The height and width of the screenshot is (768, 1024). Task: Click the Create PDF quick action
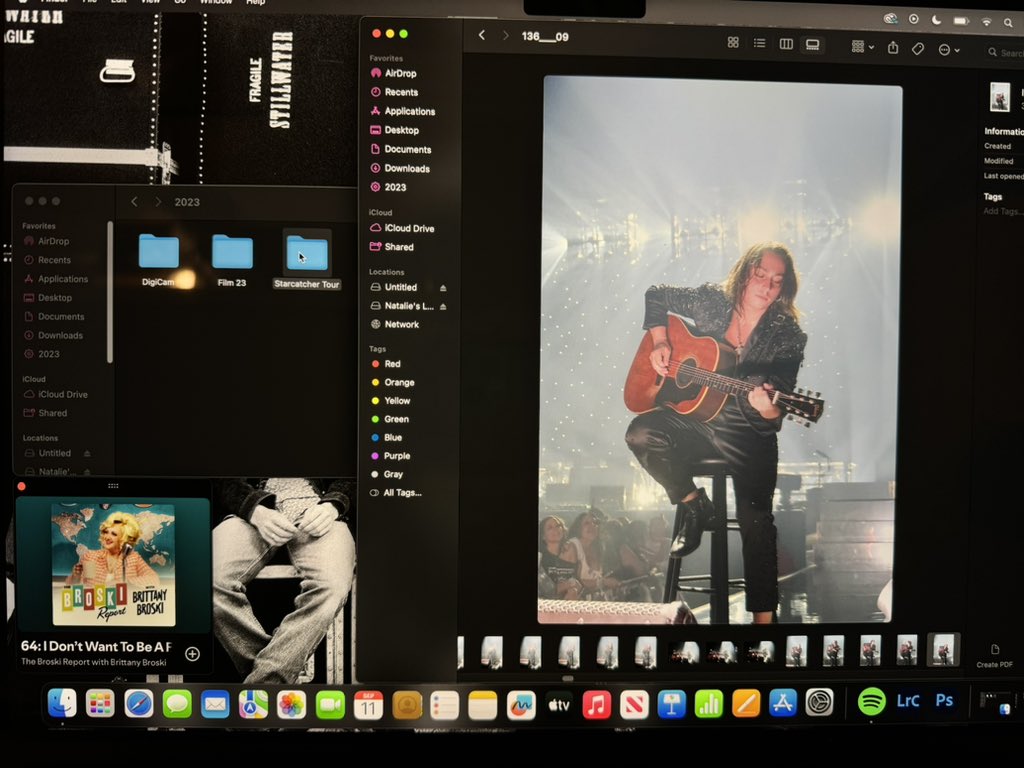(x=995, y=656)
